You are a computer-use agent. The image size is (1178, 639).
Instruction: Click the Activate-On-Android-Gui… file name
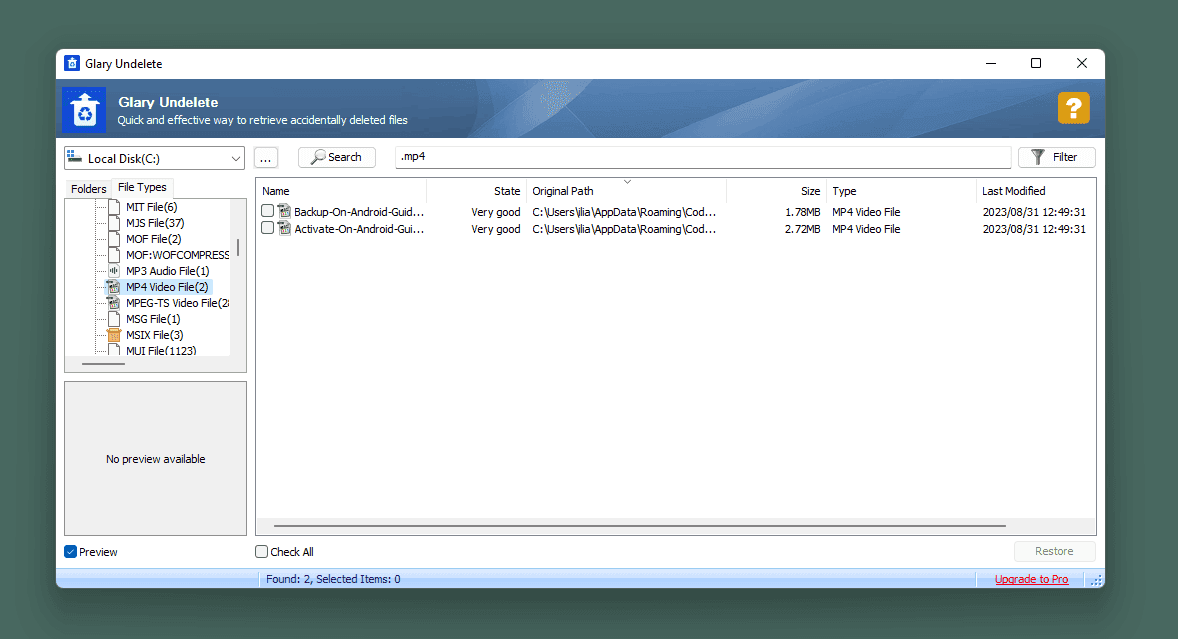pyautogui.click(x=358, y=229)
